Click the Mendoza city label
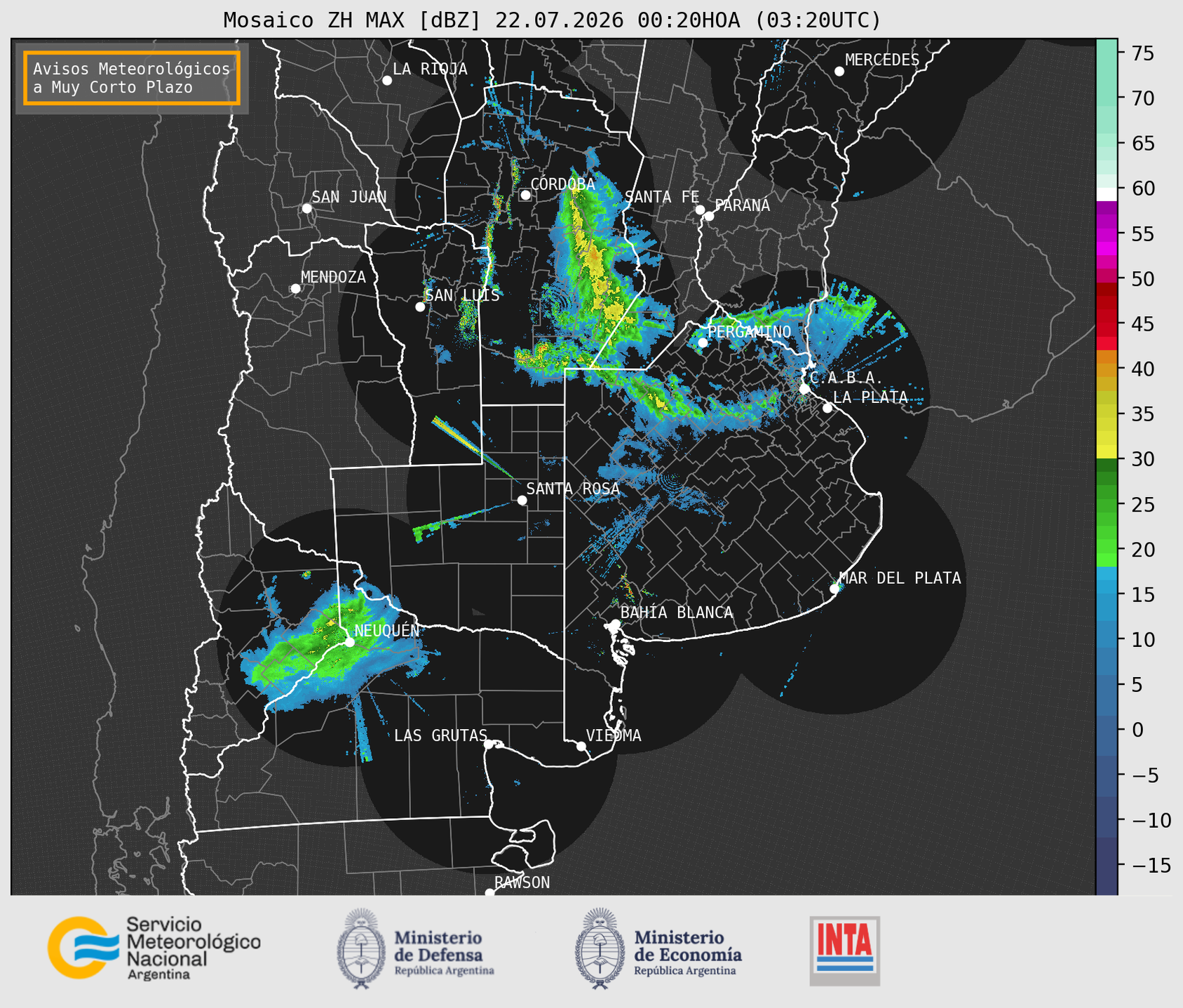The height and width of the screenshot is (1008, 1183). (x=333, y=277)
